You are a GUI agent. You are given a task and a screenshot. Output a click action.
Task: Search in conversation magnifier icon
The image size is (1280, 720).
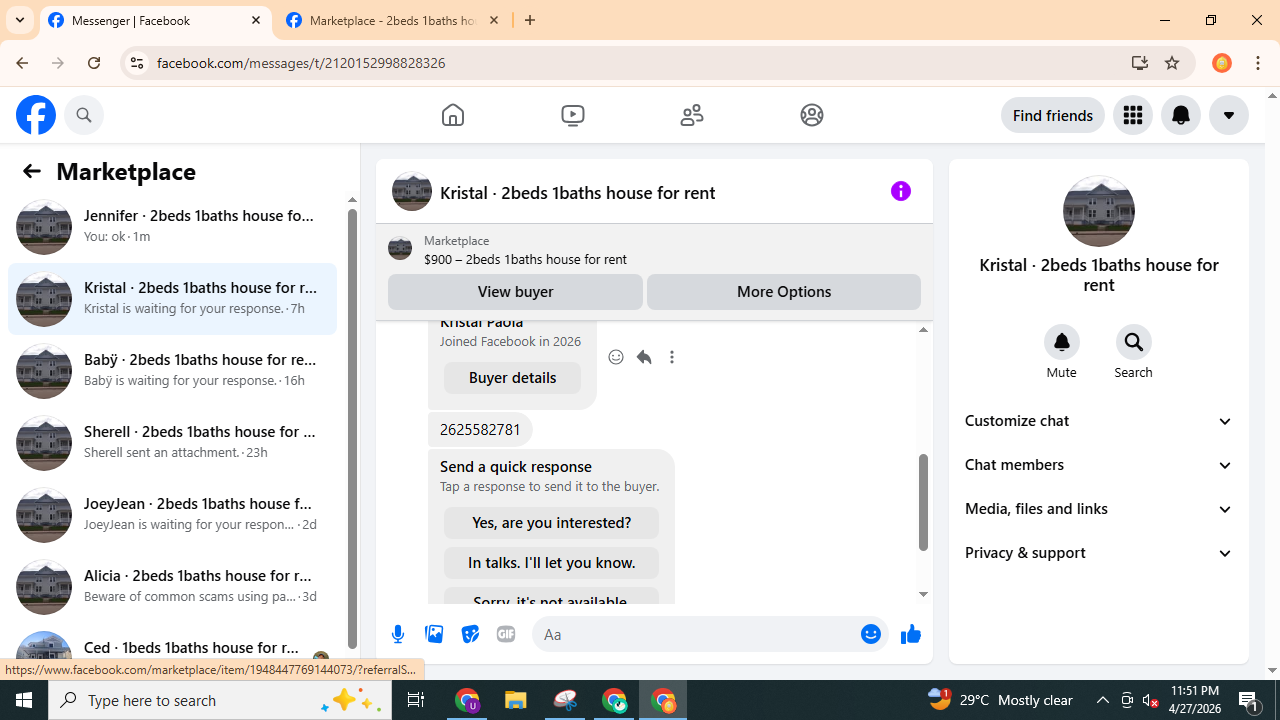point(1134,342)
